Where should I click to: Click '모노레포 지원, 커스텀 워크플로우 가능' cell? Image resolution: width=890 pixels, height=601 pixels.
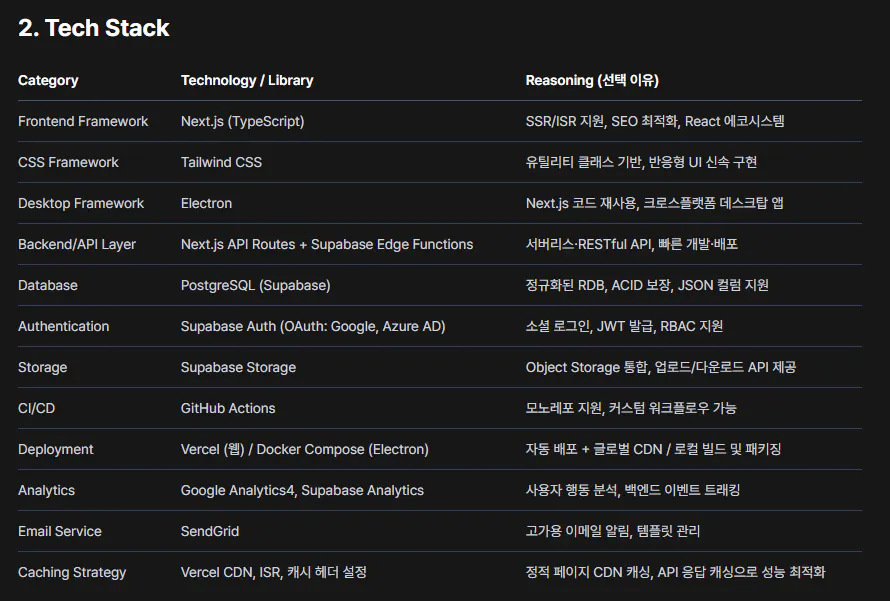(631, 408)
